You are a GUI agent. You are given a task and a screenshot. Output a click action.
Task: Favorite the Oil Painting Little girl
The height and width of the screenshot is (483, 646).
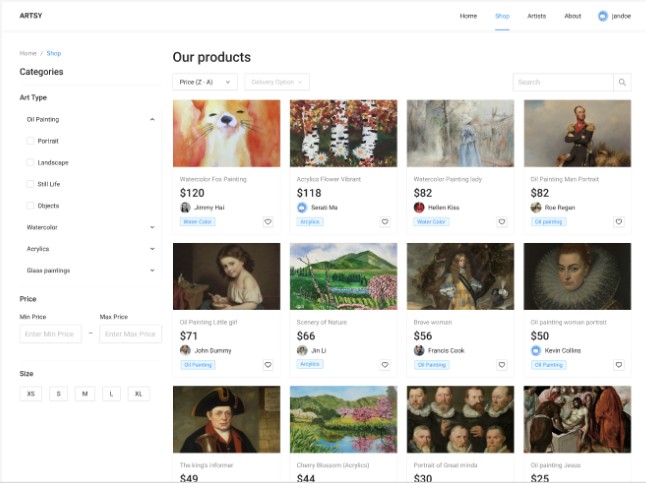coord(268,365)
